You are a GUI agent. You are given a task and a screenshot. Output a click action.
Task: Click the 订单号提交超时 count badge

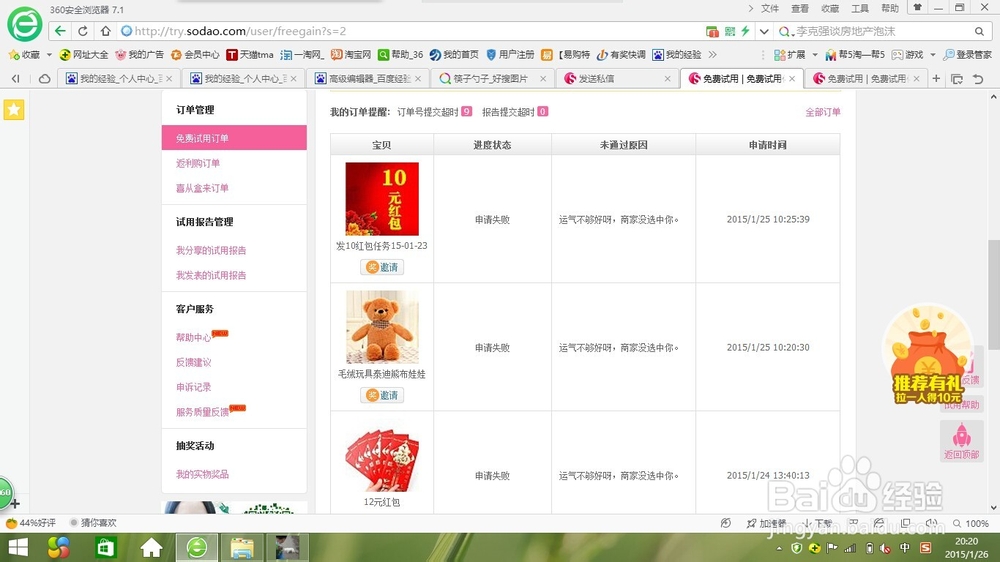[x=467, y=112]
